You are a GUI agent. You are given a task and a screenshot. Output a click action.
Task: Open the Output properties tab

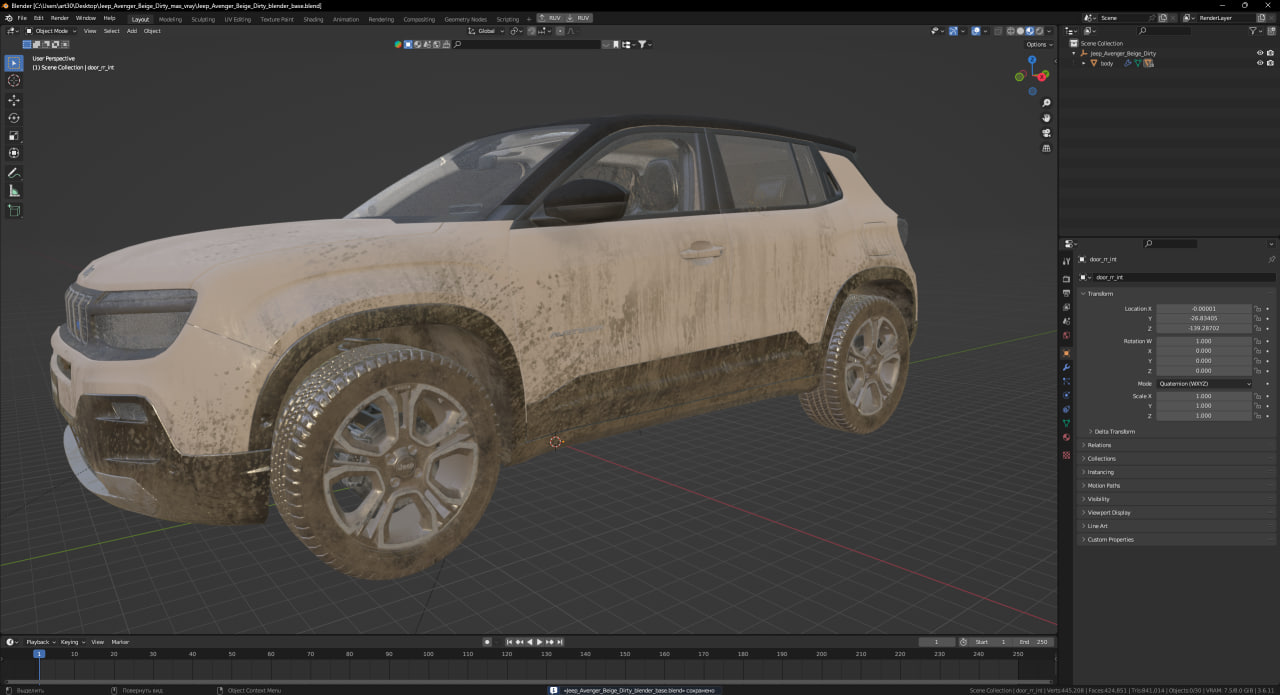pos(1066,293)
